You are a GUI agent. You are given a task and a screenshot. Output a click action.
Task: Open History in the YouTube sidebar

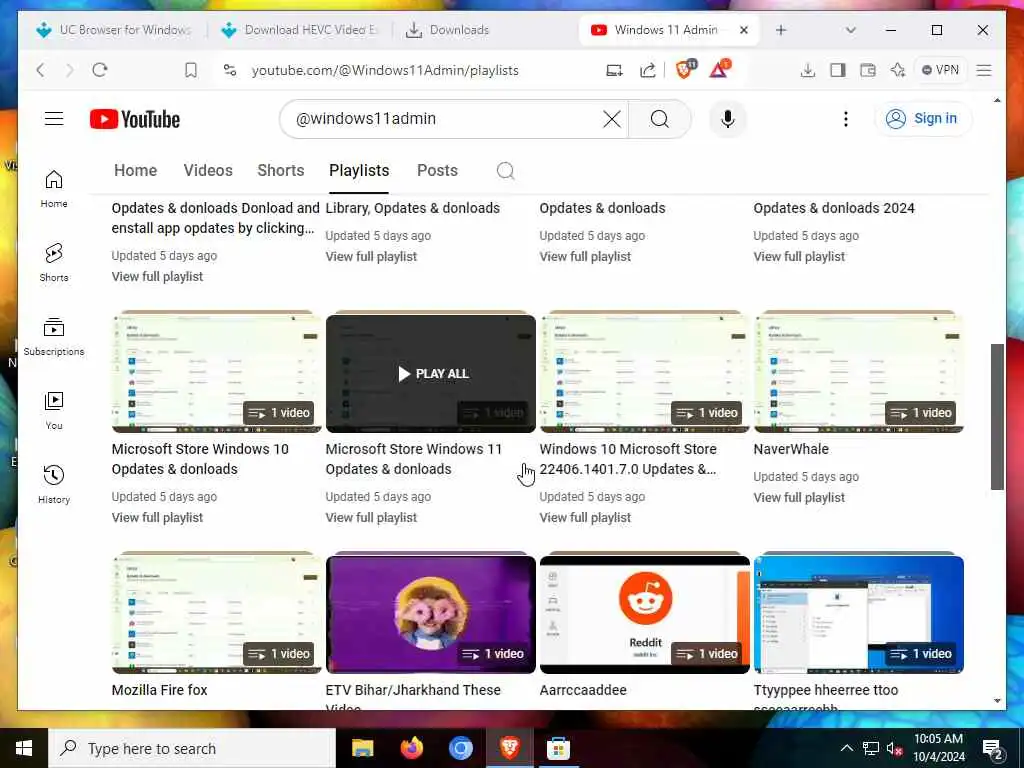(x=54, y=485)
